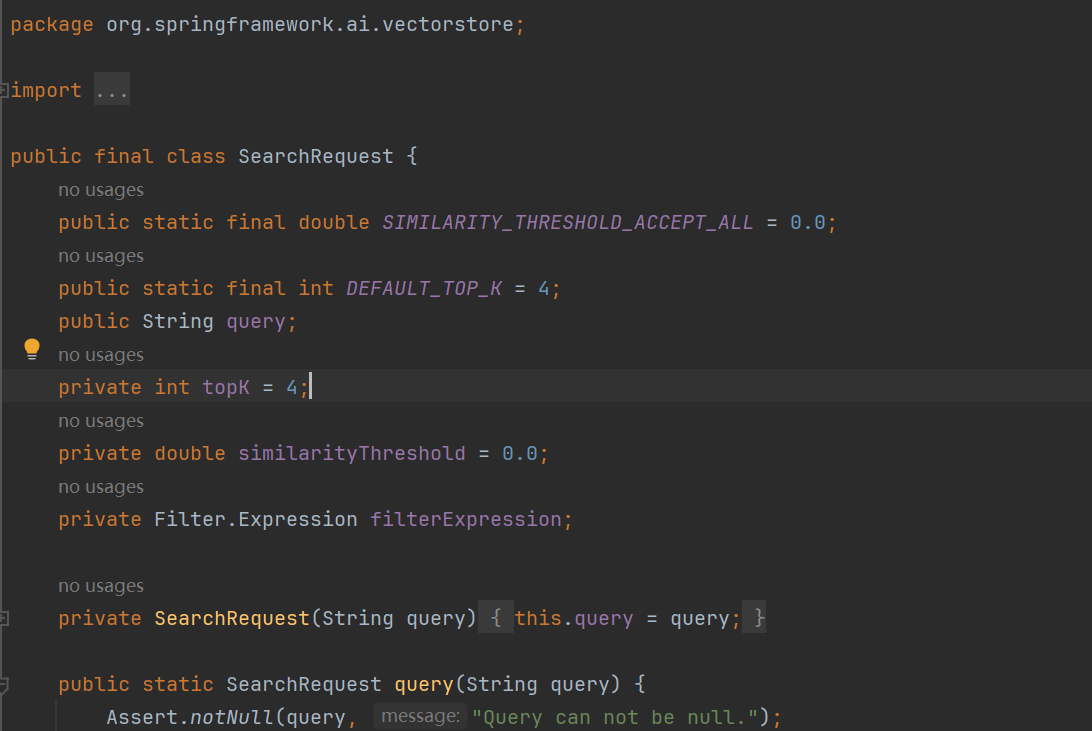This screenshot has width=1092, height=731.
Task: Click "no usages" above filterExpression field
Action: coord(100,486)
